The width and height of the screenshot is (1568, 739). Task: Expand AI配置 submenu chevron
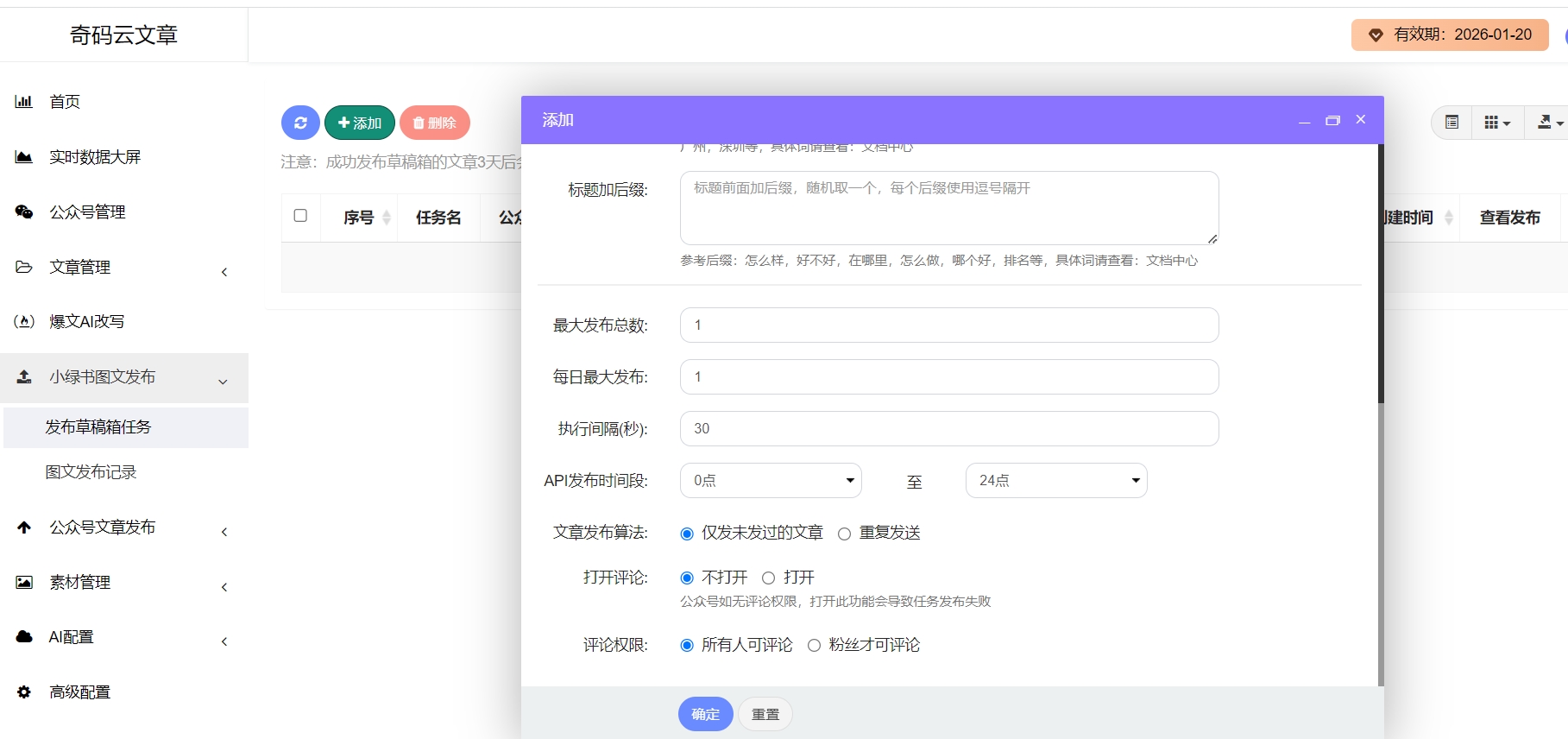224,641
